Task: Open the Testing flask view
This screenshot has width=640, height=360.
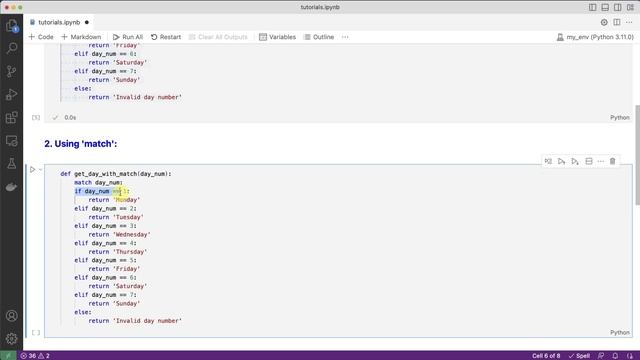Action: [11, 164]
